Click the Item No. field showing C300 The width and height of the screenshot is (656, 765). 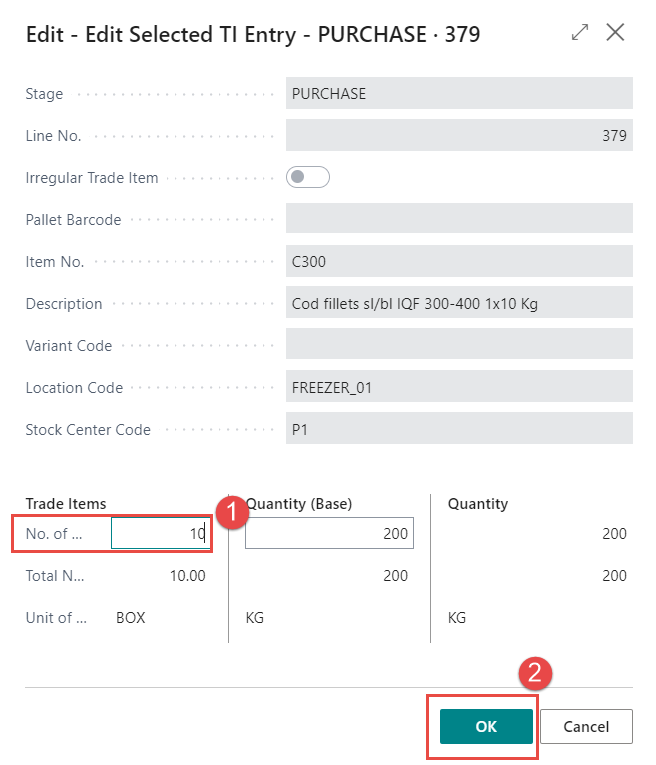tap(459, 261)
